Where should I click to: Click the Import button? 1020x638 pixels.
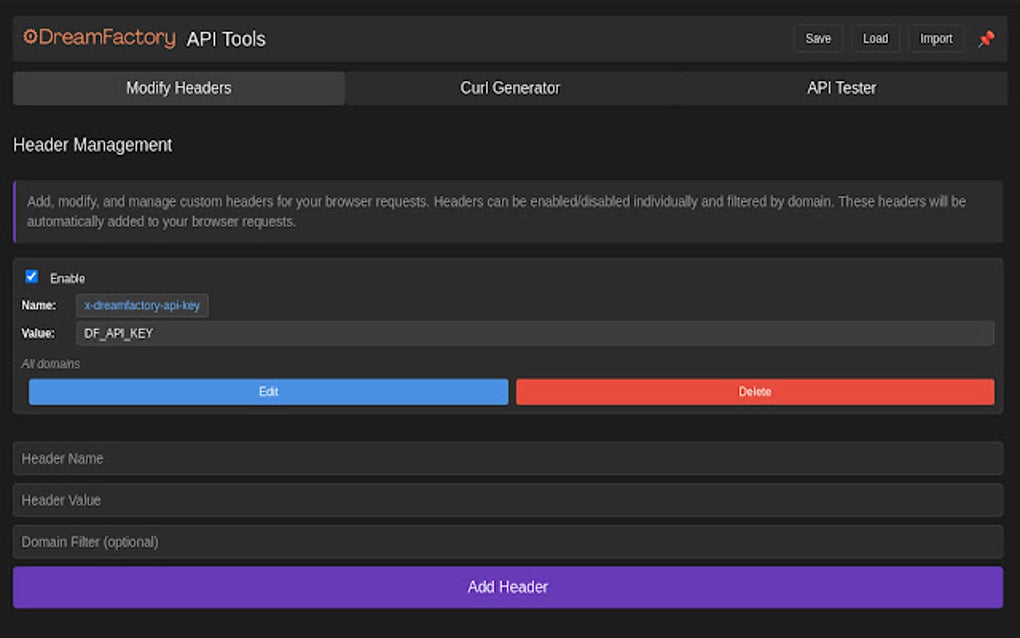coord(936,39)
